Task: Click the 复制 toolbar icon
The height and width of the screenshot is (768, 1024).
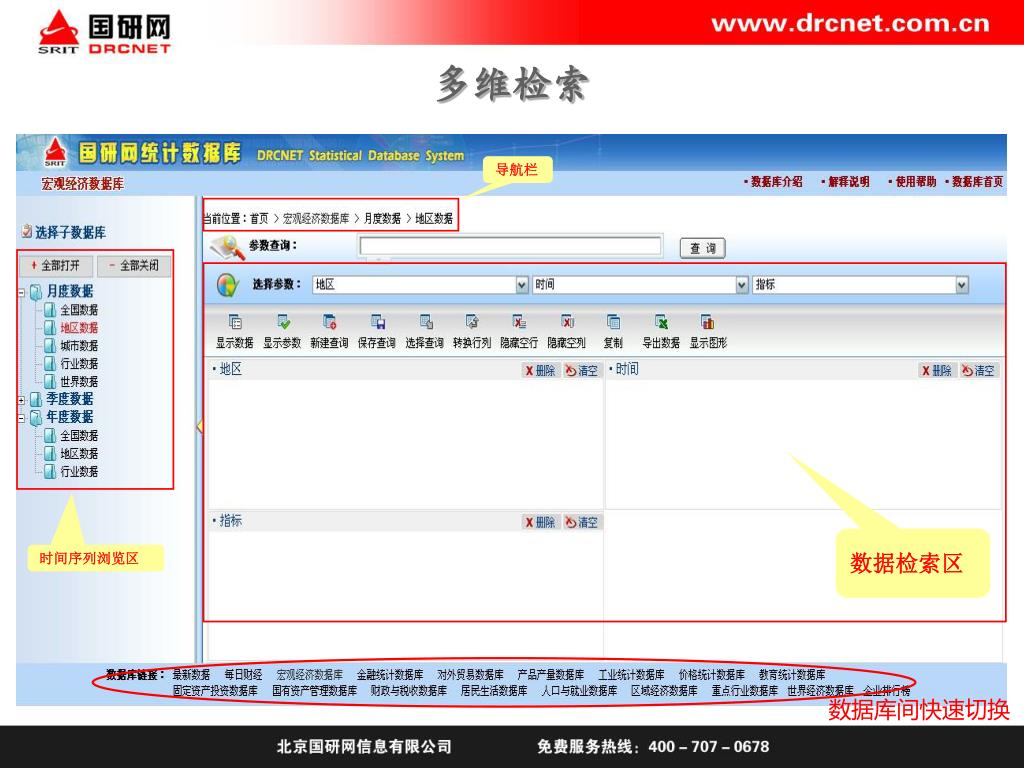Action: [x=613, y=322]
